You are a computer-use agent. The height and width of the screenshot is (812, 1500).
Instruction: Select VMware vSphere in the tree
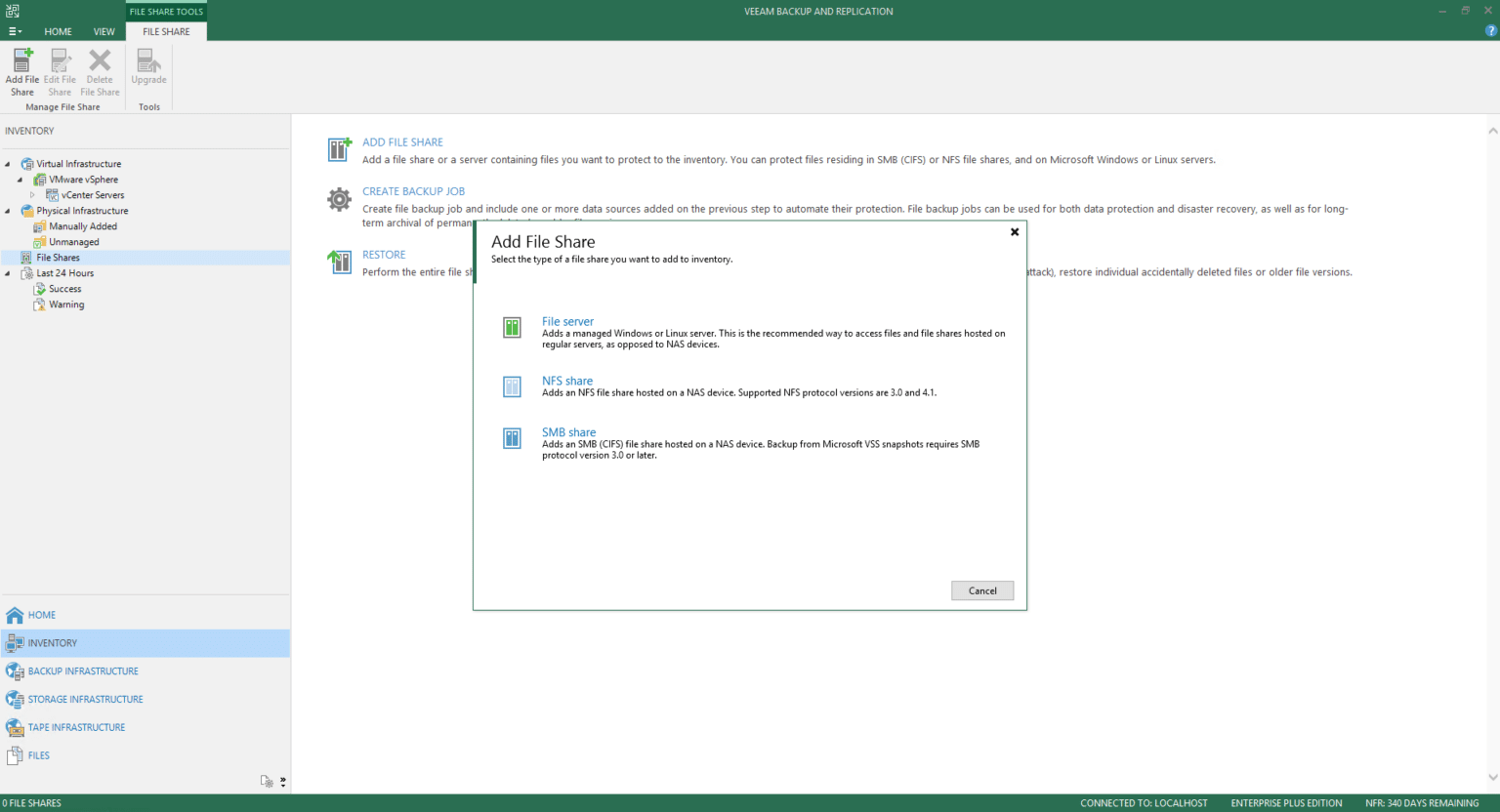(x=84, y=180)
